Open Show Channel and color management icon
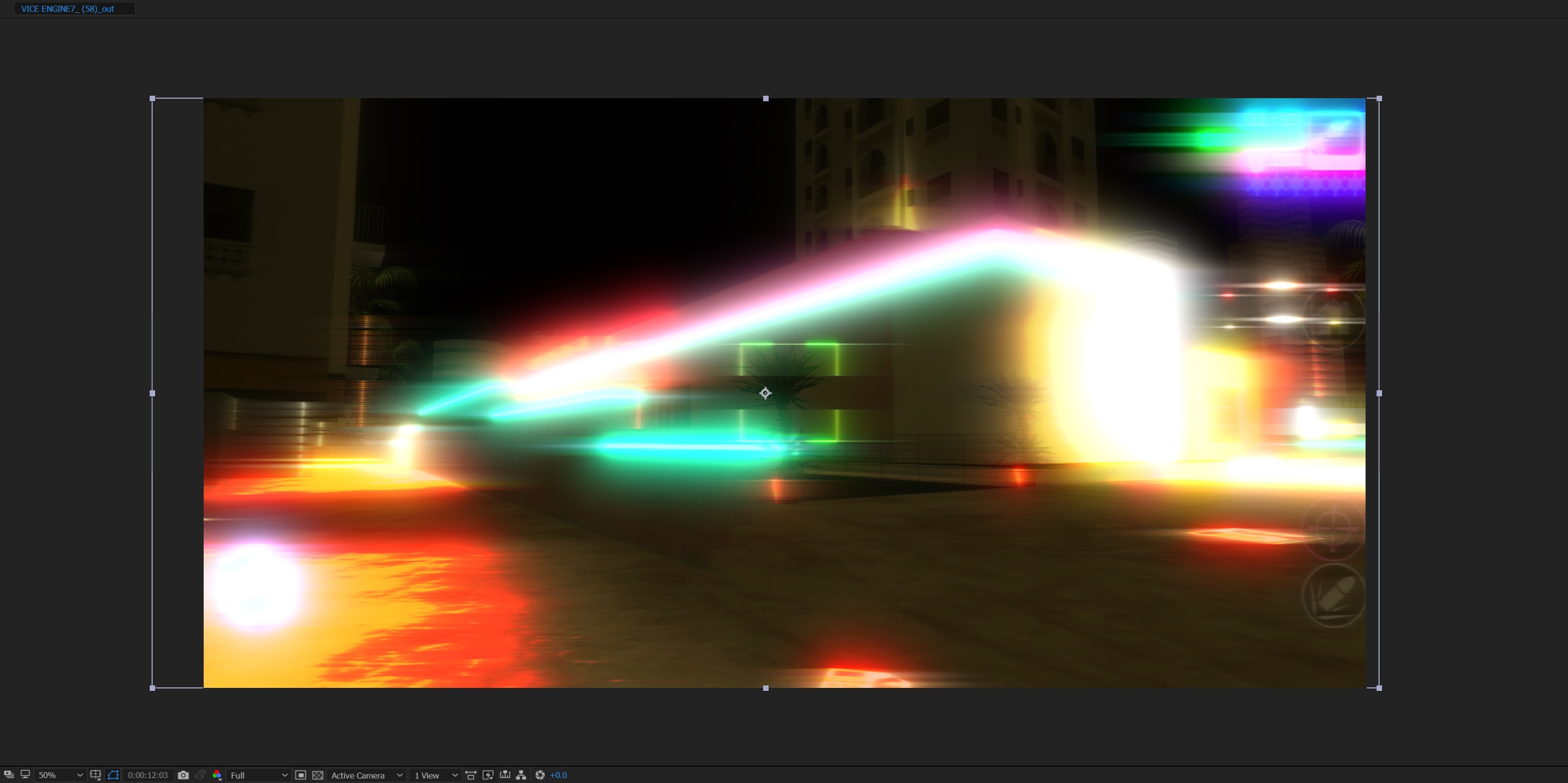The height and width of the screenshot is (783, 1568). (x=217, y=775)
